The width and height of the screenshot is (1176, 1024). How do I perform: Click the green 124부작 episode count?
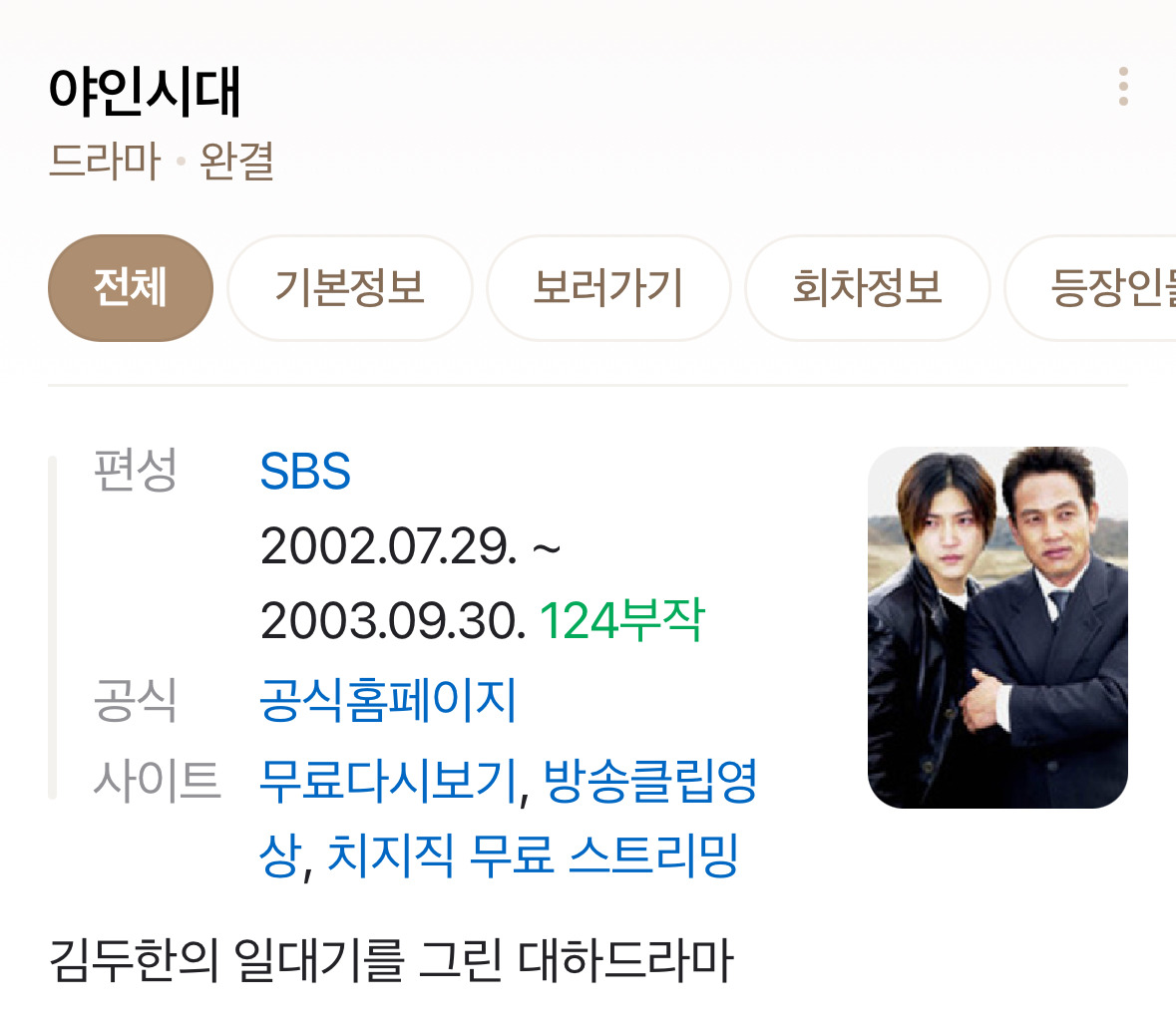pos(621,621)
